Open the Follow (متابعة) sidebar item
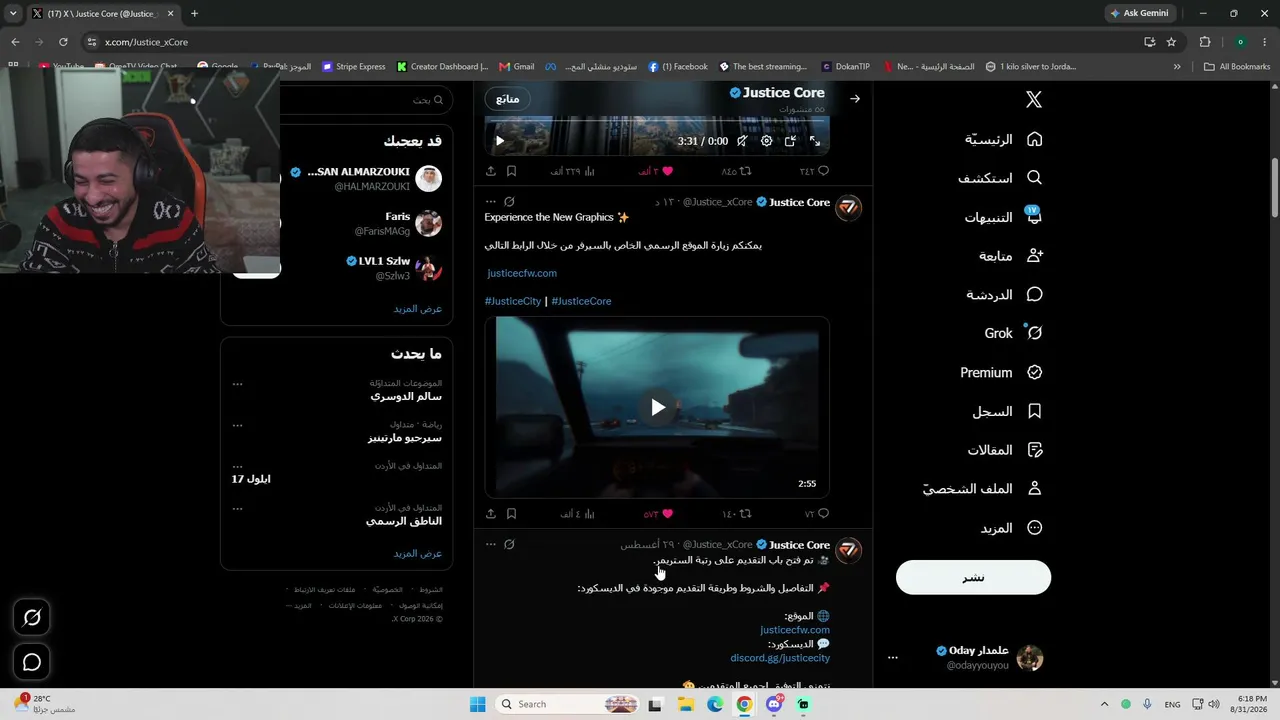Image resolution: width=1280 pixels, height=720 pixels. [x=1011, y=256]
